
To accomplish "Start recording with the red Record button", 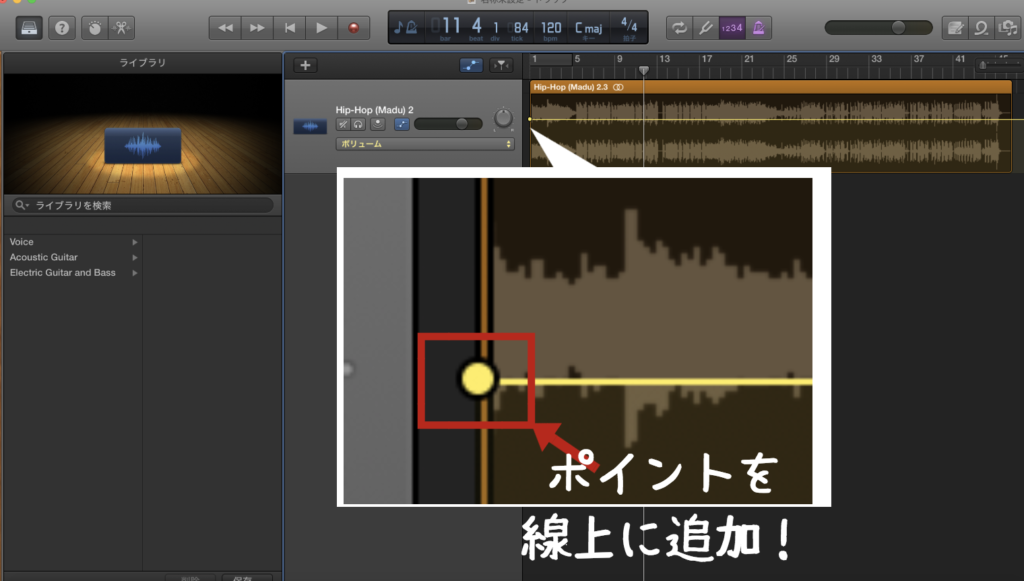I will point(353,28).
